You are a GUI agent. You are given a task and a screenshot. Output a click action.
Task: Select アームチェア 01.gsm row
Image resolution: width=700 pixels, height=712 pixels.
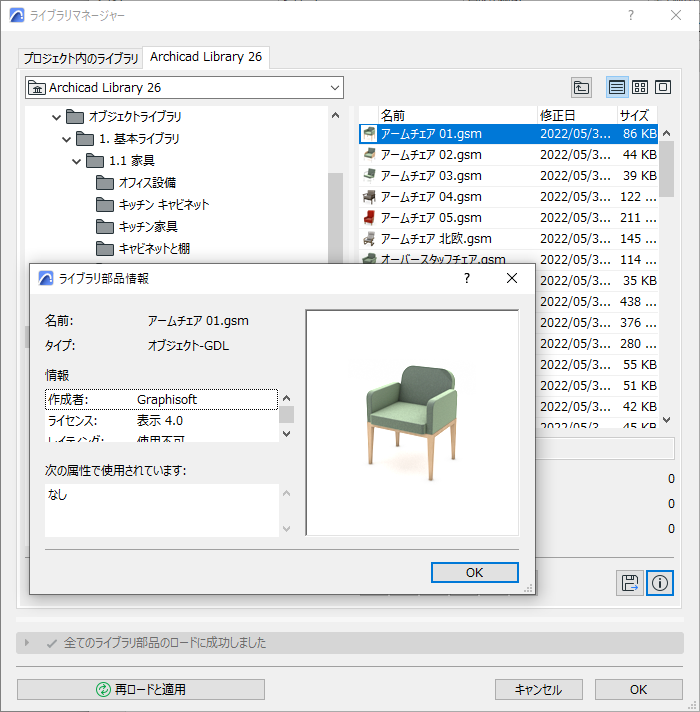coord(508,134)
